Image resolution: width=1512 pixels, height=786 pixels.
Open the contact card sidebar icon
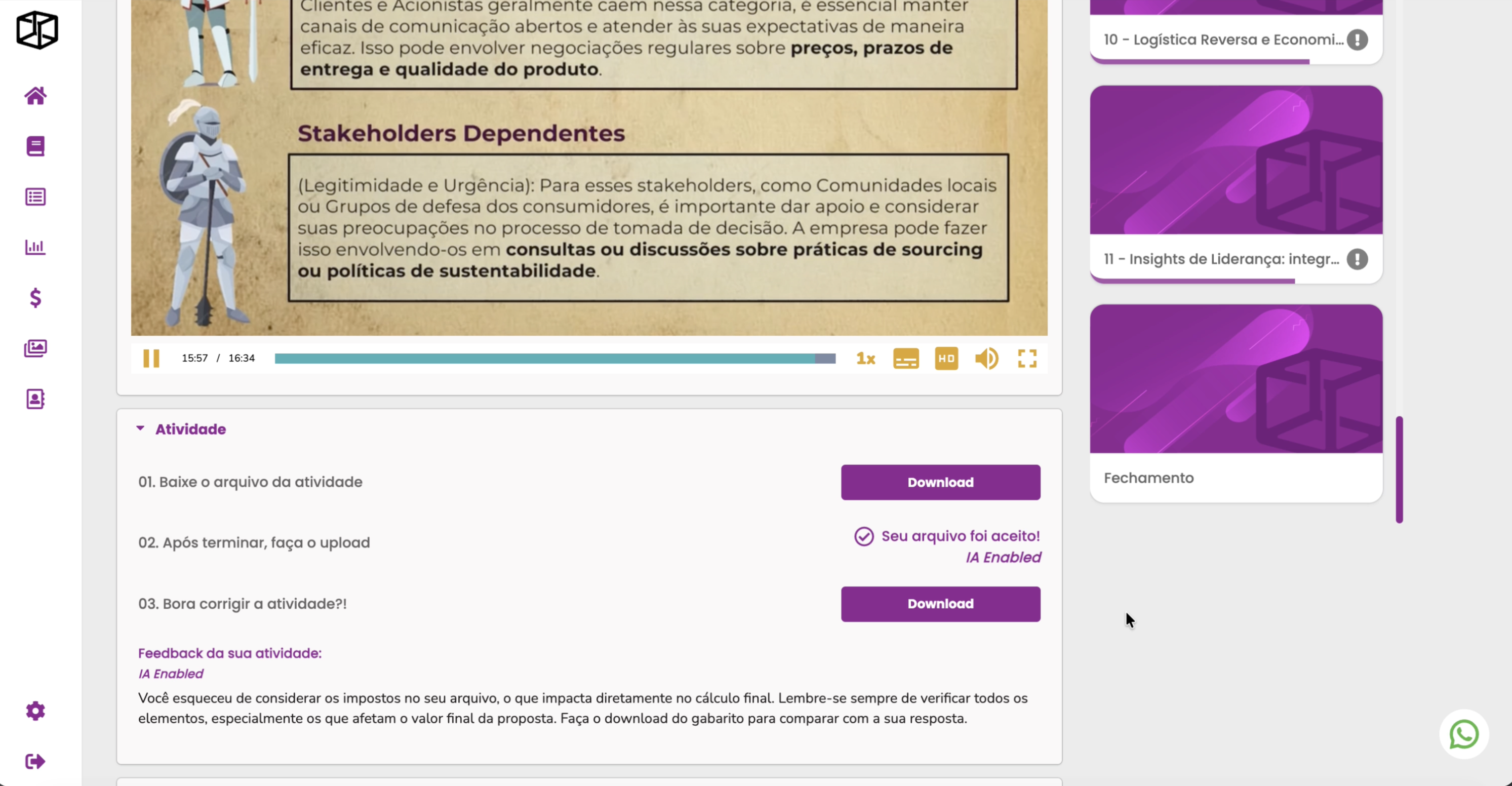tap(35, 399)
